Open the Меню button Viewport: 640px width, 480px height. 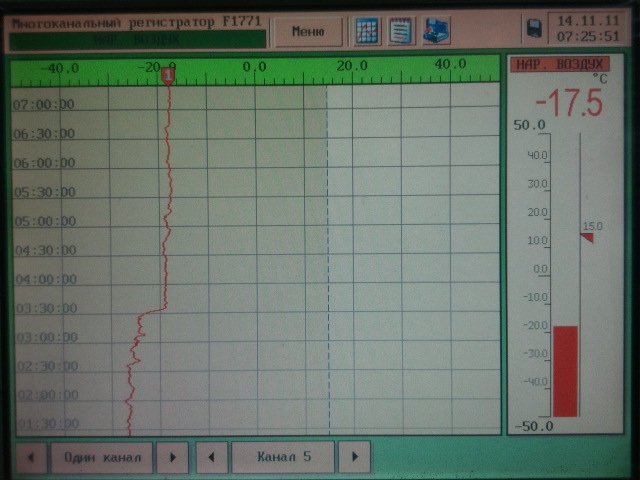pyautogui.click(x=307, y=31)
